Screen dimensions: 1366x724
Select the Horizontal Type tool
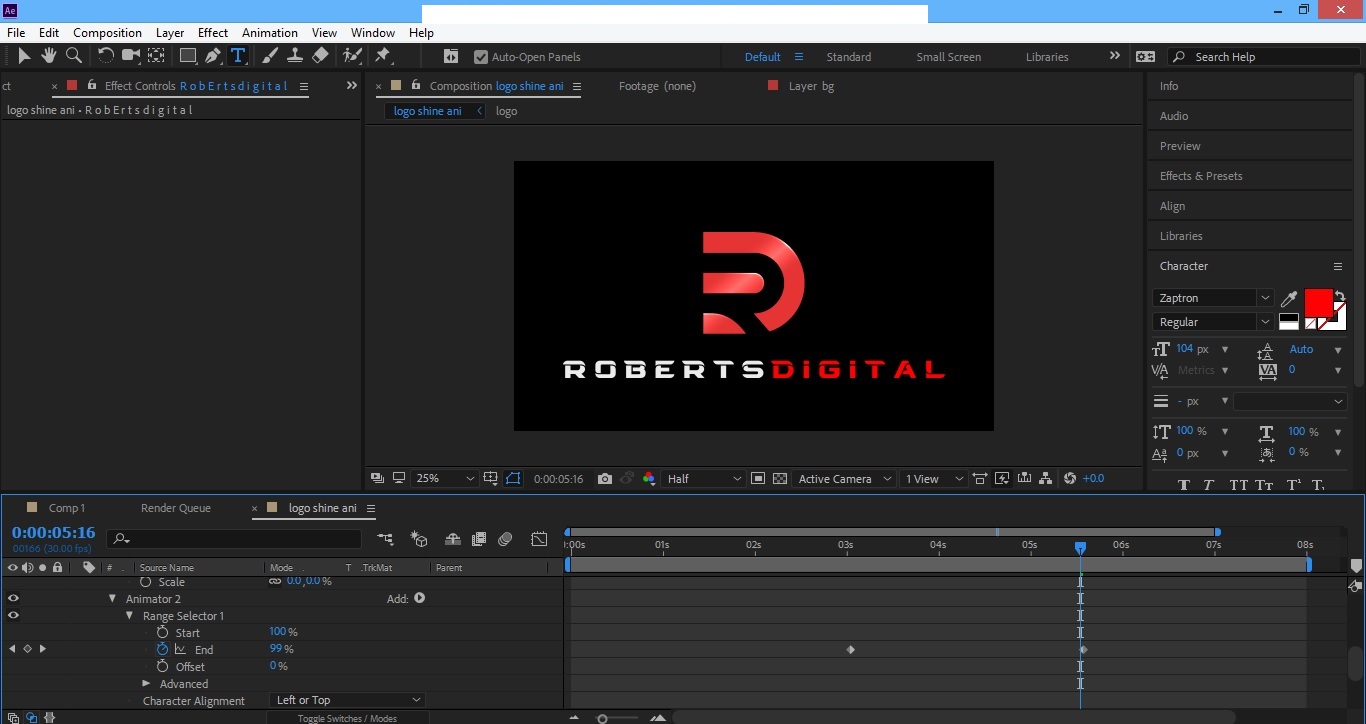[x=239, y=56]
